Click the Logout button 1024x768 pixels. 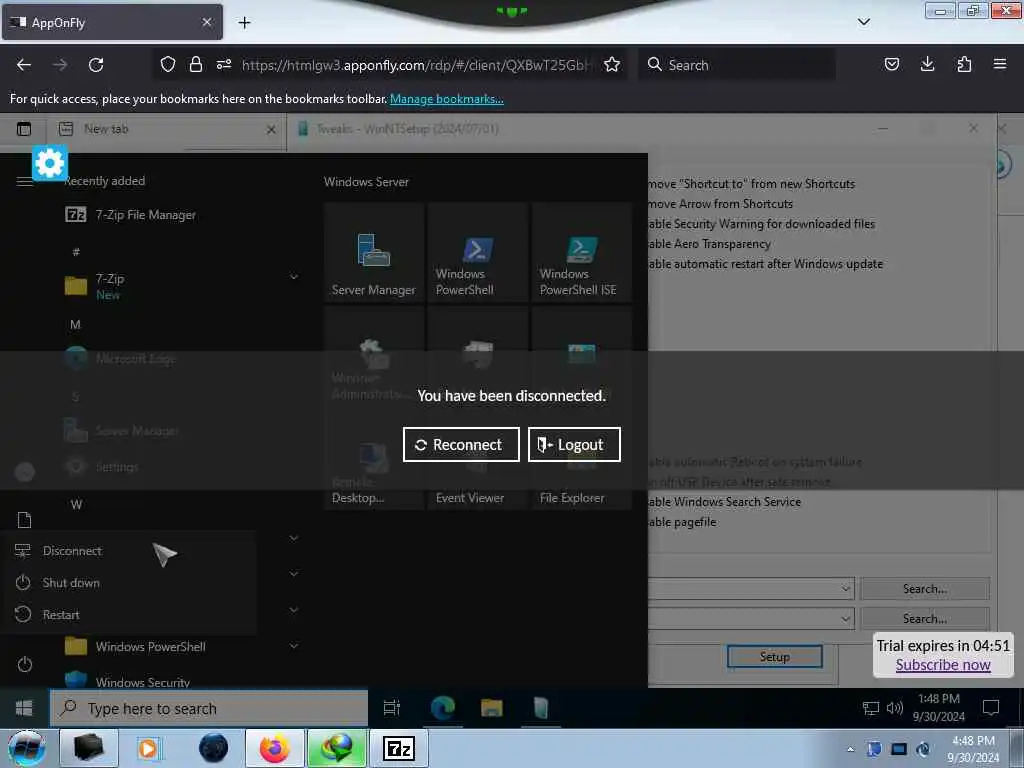[x=574, y=445]
